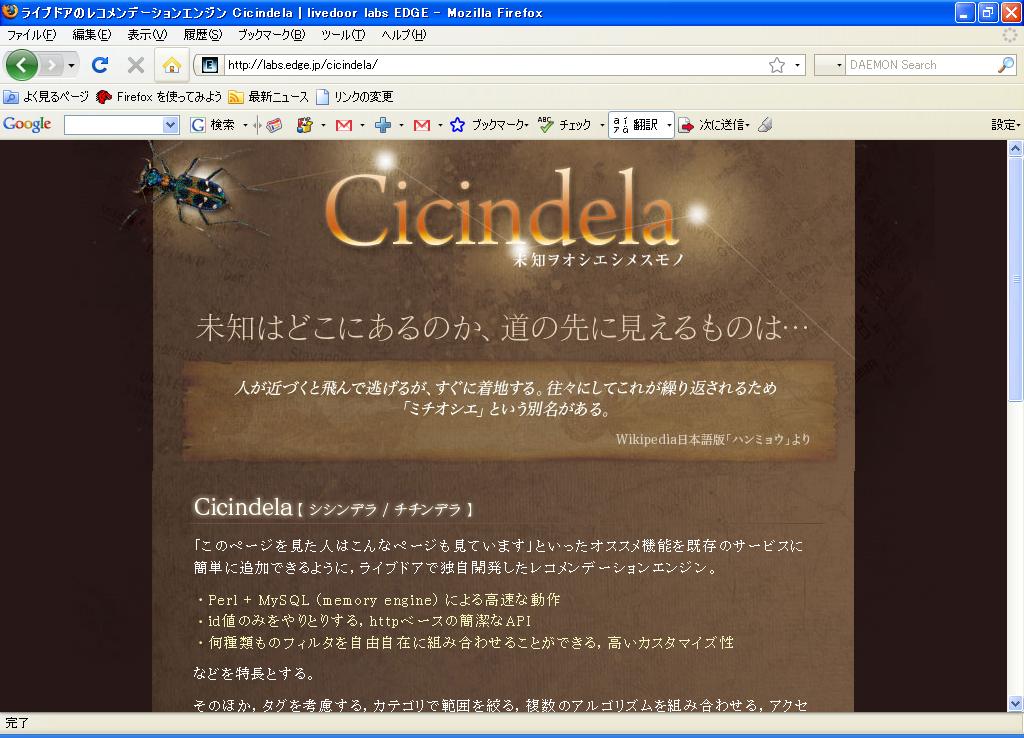Viewport: 1024px width, 738px height.
Task: Click the vertical scrollbar thumb
Action: pos(1015,280)
